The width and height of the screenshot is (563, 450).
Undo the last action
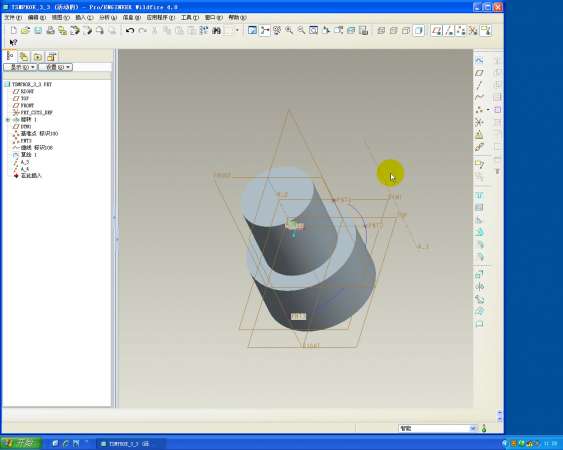[130, 31]
